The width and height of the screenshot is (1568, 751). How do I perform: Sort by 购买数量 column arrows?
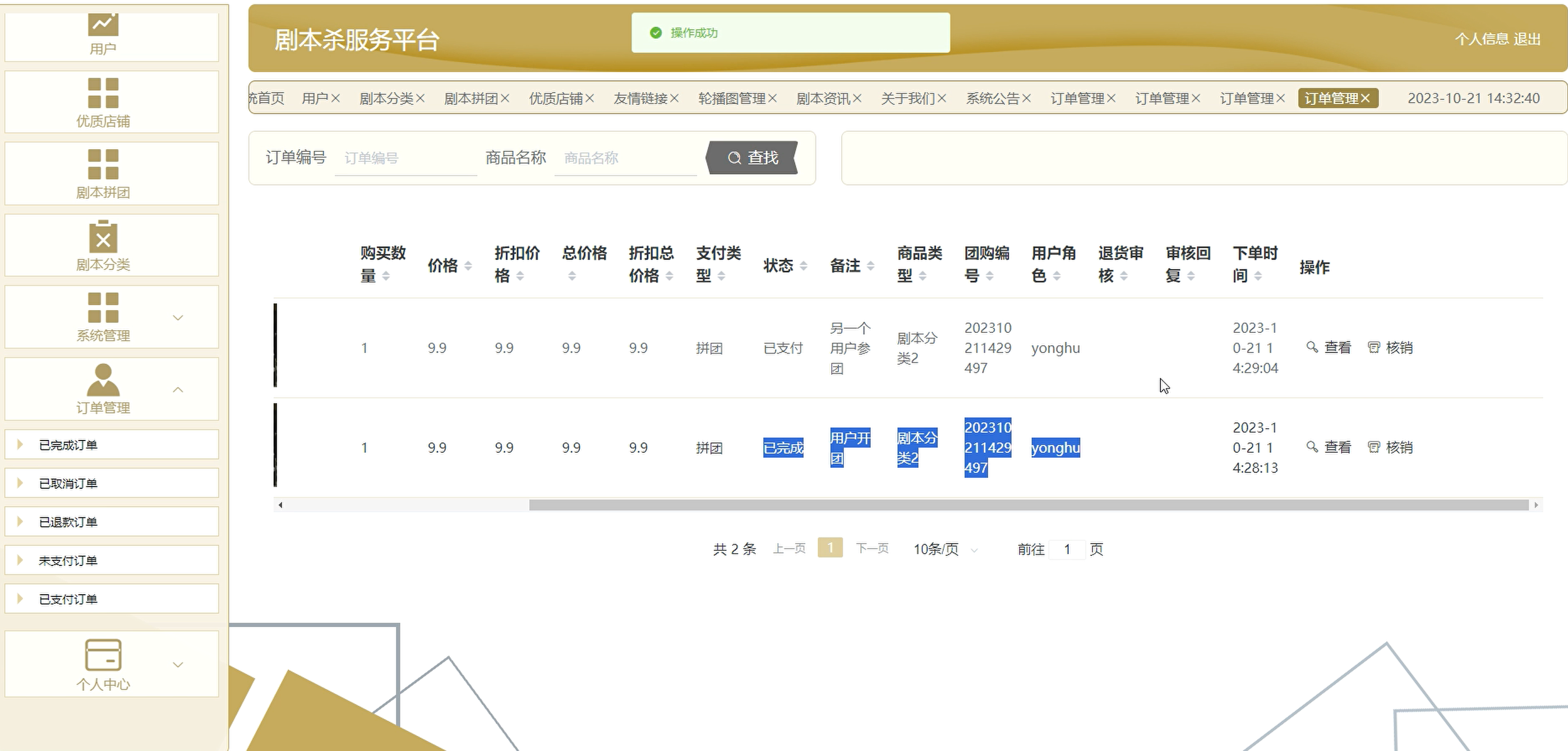[385, 276]
